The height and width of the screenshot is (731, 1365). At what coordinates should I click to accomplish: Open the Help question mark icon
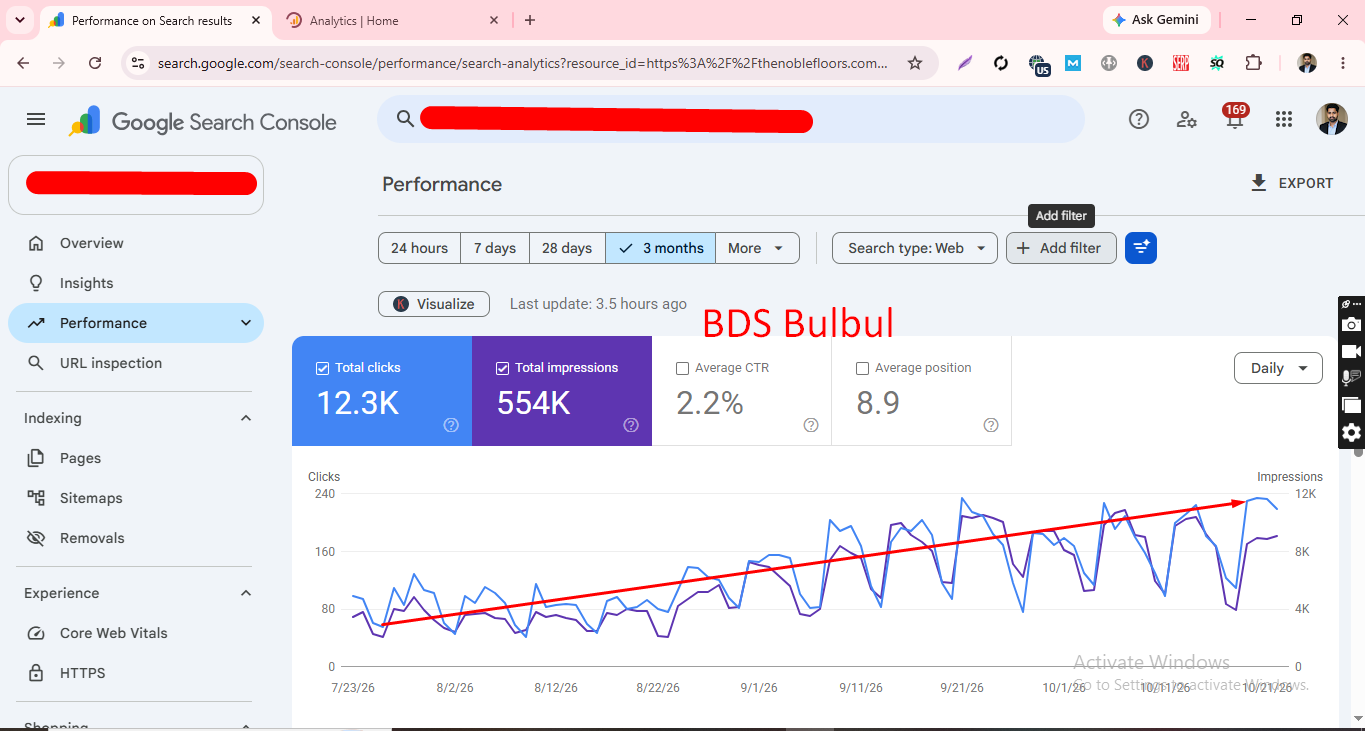pos(1139,119)
